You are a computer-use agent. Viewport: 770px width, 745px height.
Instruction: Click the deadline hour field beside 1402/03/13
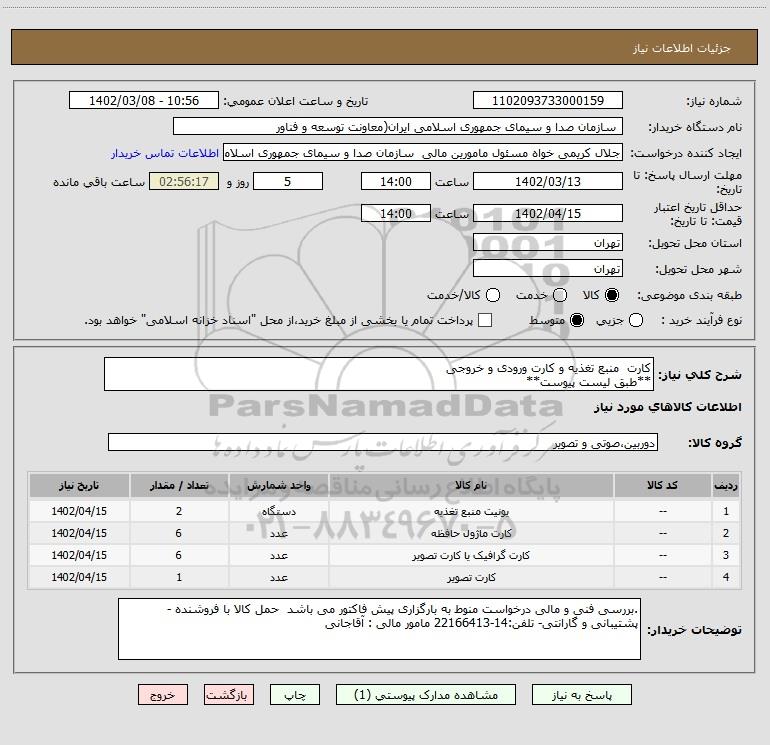coord(396,181)
